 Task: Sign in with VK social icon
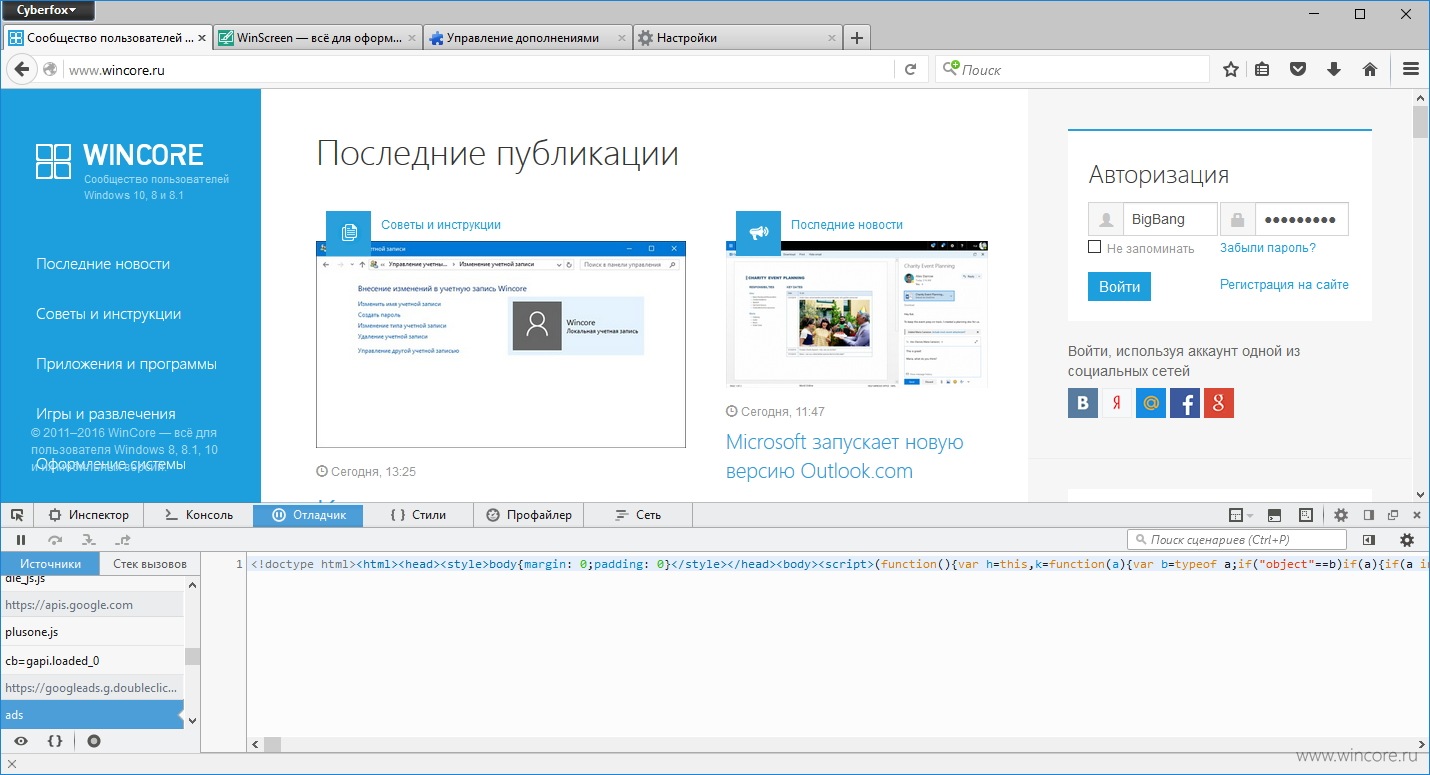coord(1083,403)
